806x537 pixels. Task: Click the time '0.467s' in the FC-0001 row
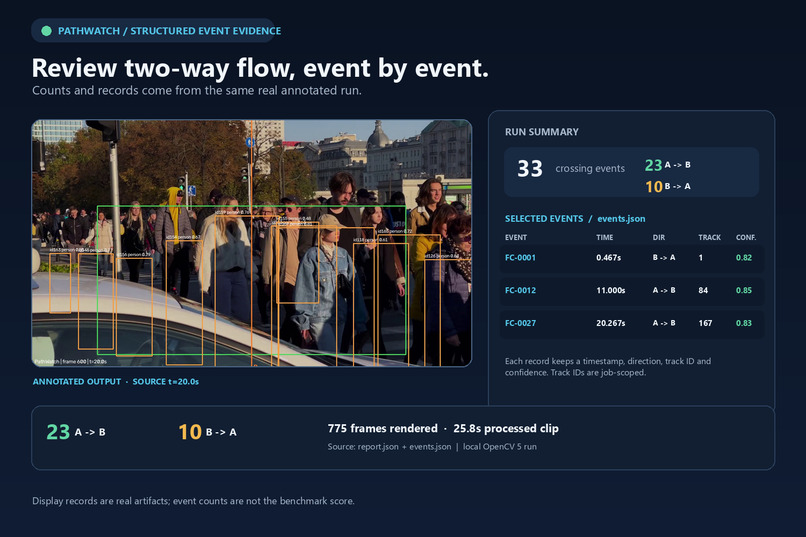click(x=609, y=258)
